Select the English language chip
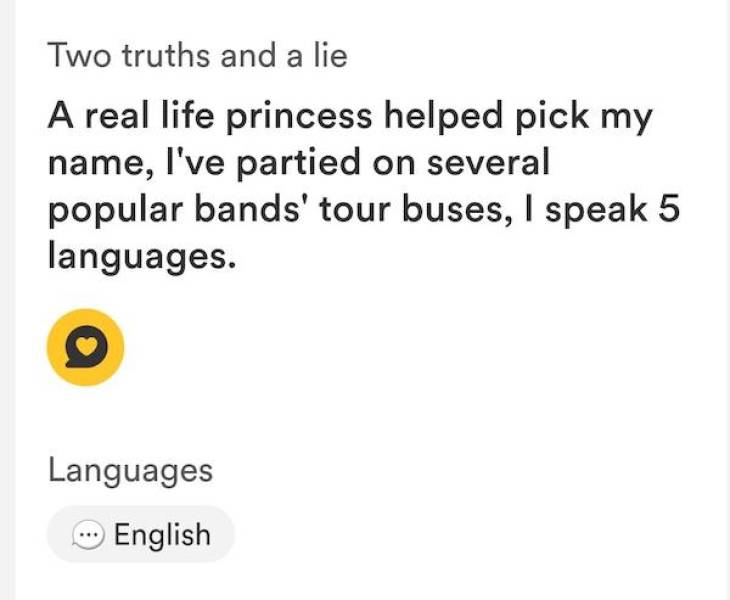 141,534
